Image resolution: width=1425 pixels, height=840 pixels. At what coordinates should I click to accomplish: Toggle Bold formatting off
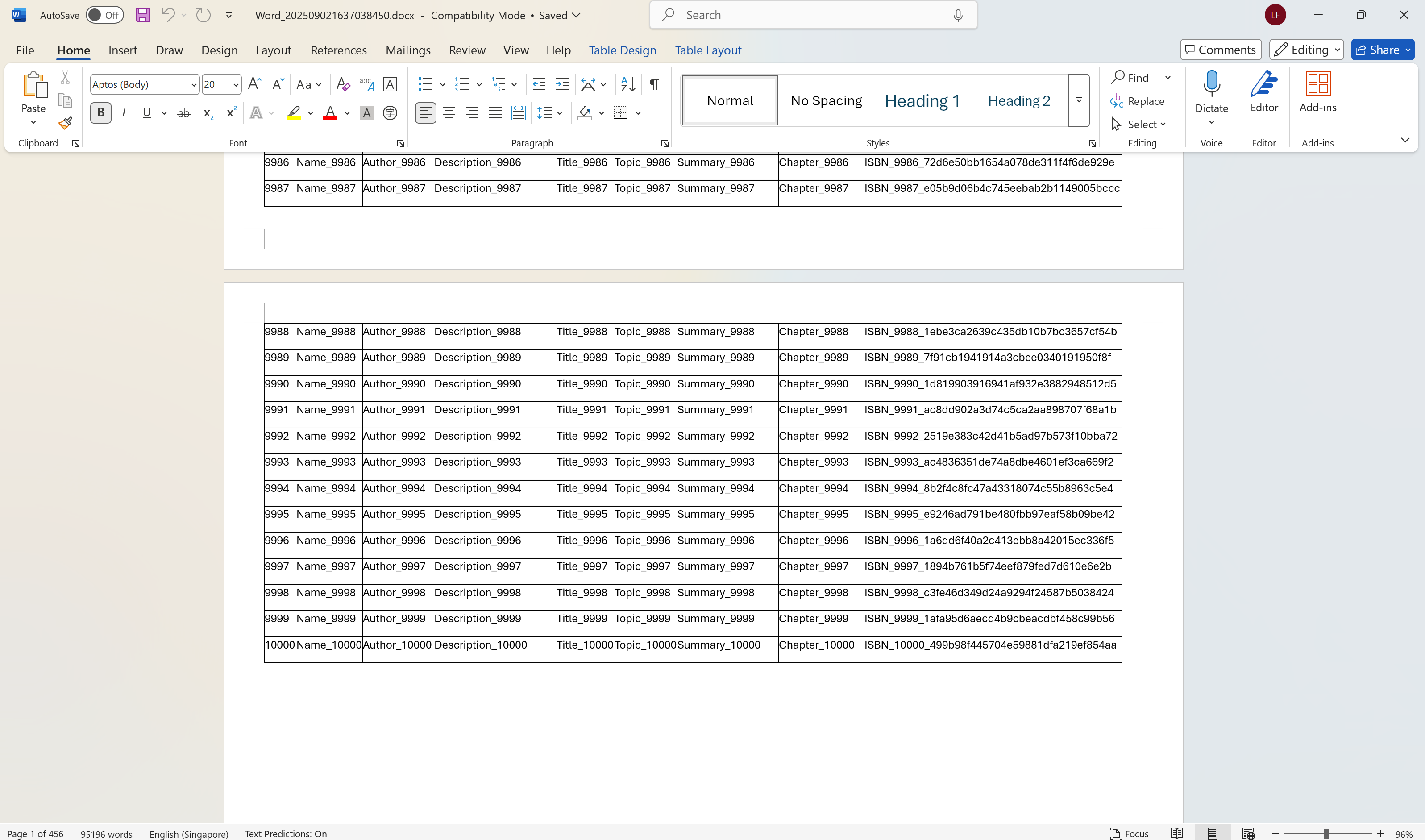tap(101, 113)
